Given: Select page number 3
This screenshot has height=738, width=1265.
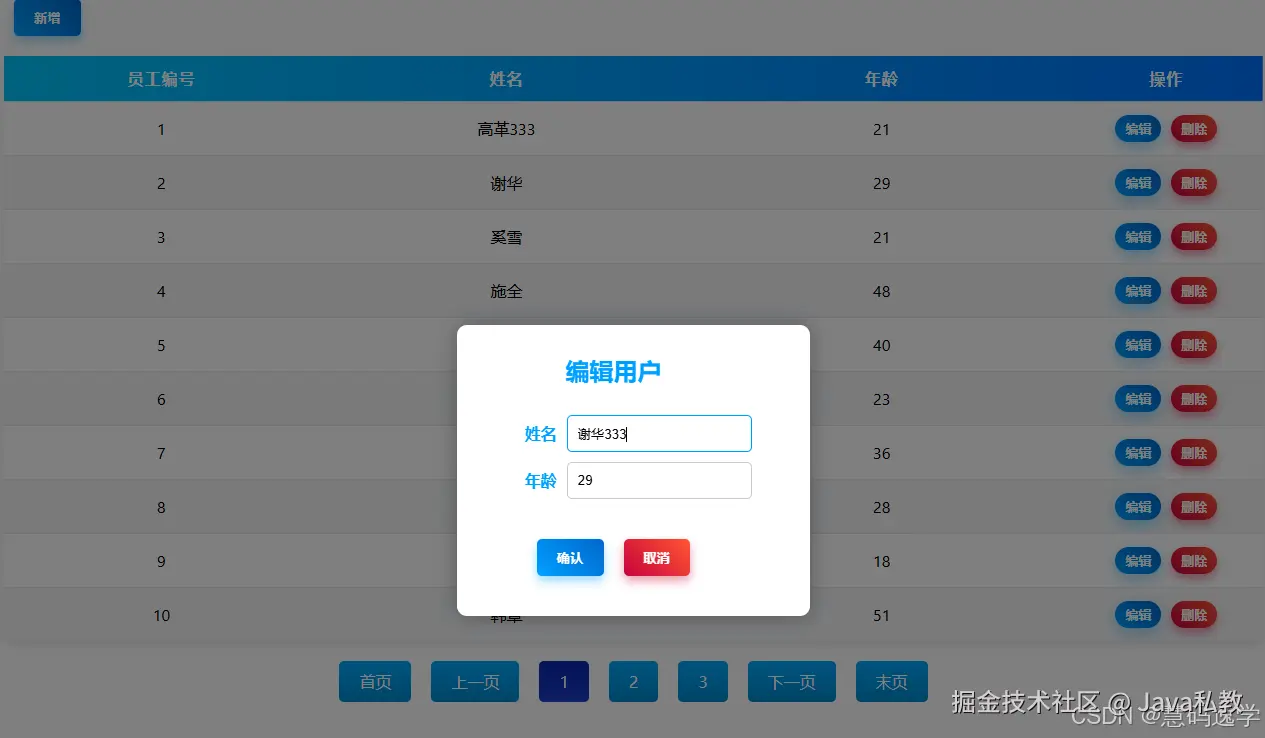Looking at the screenshot, I should pos(702,681).
